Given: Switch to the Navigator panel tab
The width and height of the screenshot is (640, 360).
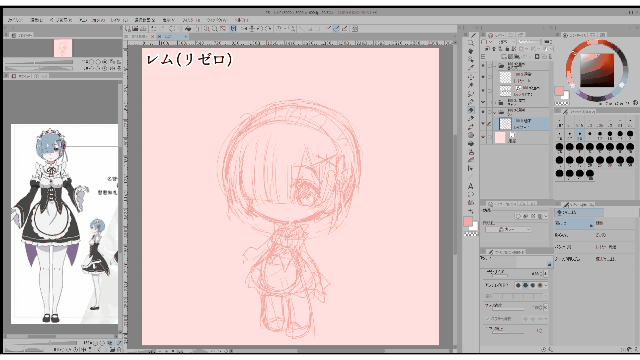Looking at the screenshot, I should pyautogui.click(x=22, y=36).
